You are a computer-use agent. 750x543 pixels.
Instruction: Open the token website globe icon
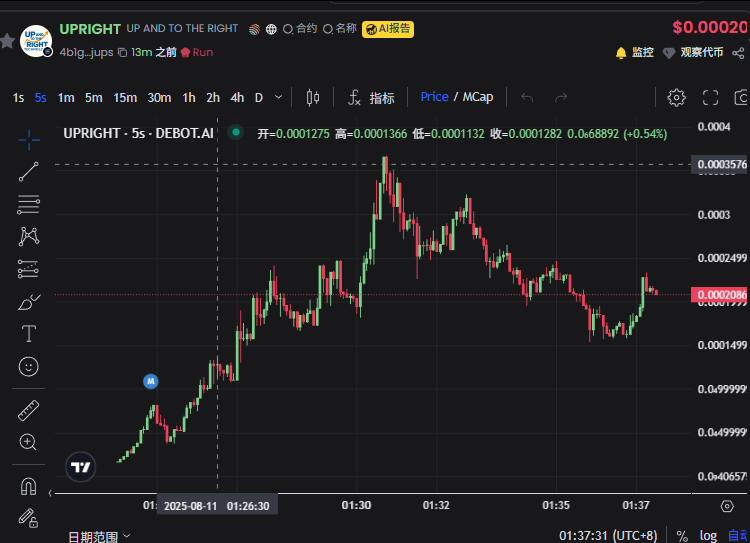271,30
